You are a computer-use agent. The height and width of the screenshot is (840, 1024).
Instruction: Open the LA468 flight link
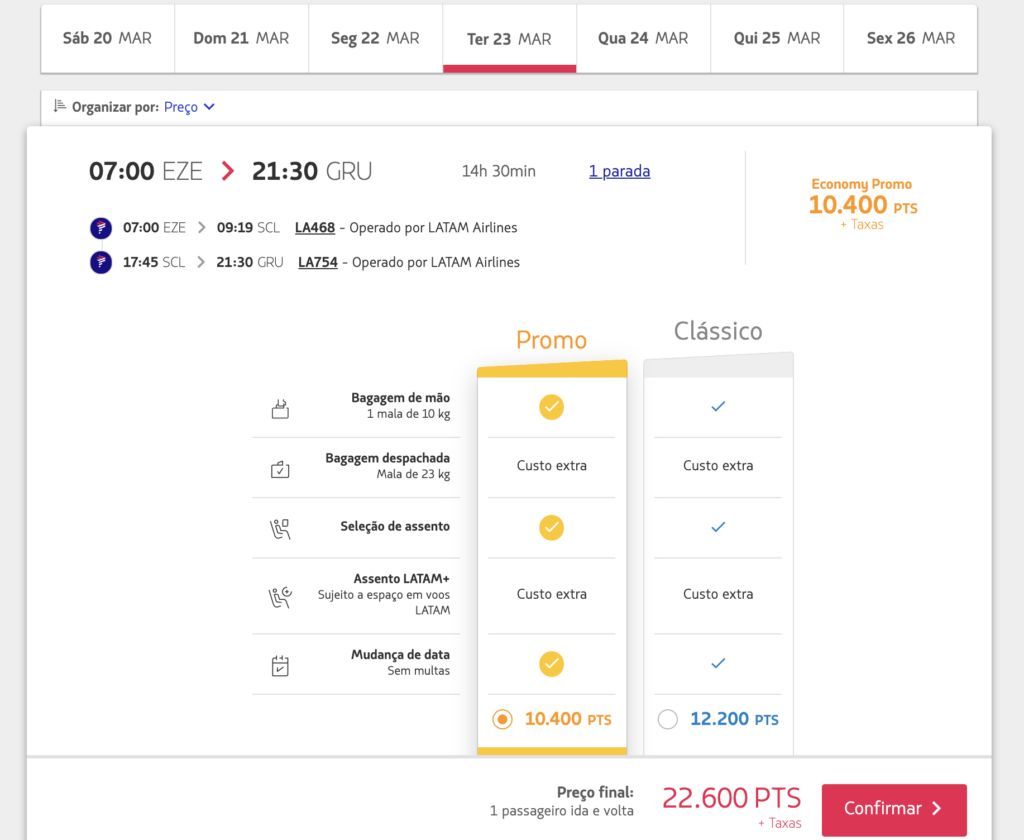coord(315,227)
